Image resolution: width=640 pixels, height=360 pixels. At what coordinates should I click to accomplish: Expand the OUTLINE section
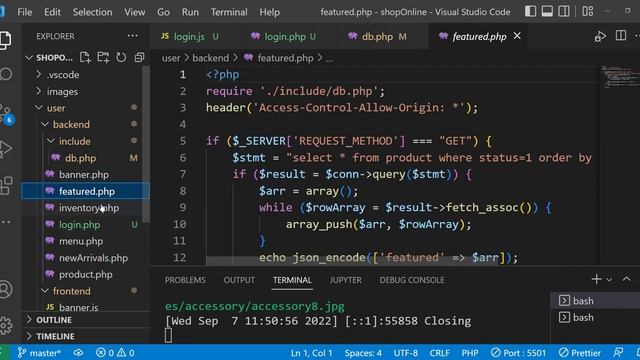click(86, 320)
